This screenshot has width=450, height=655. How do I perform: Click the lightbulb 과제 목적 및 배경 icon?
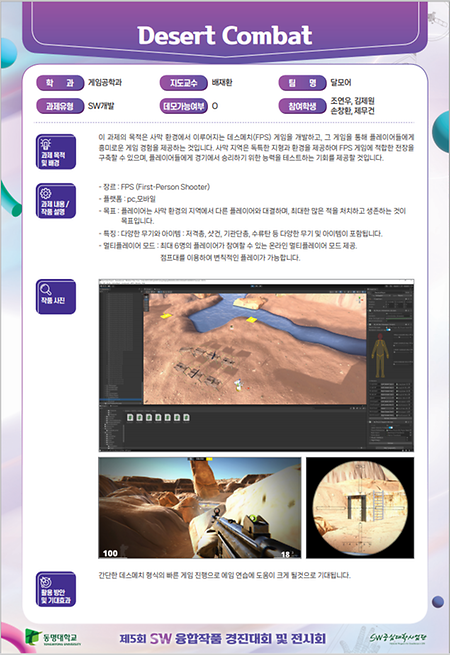tap(56, 152)
